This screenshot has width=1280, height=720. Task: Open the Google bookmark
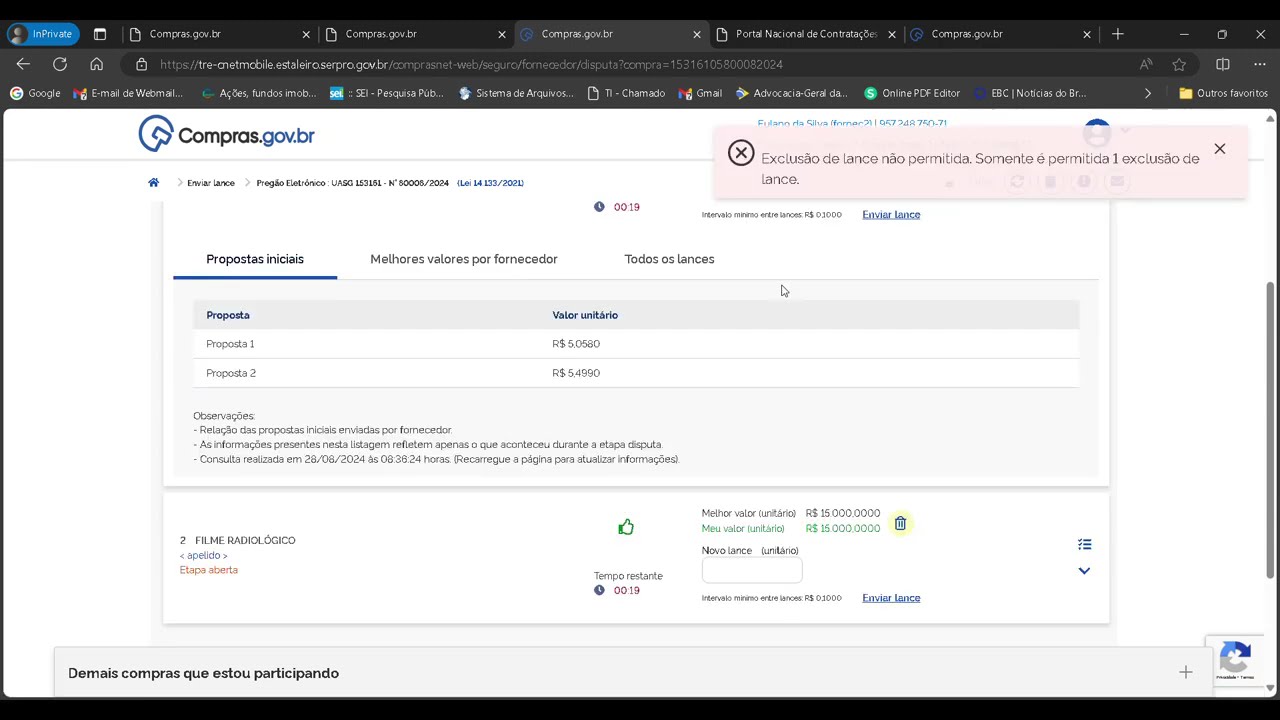click(35, 93)
